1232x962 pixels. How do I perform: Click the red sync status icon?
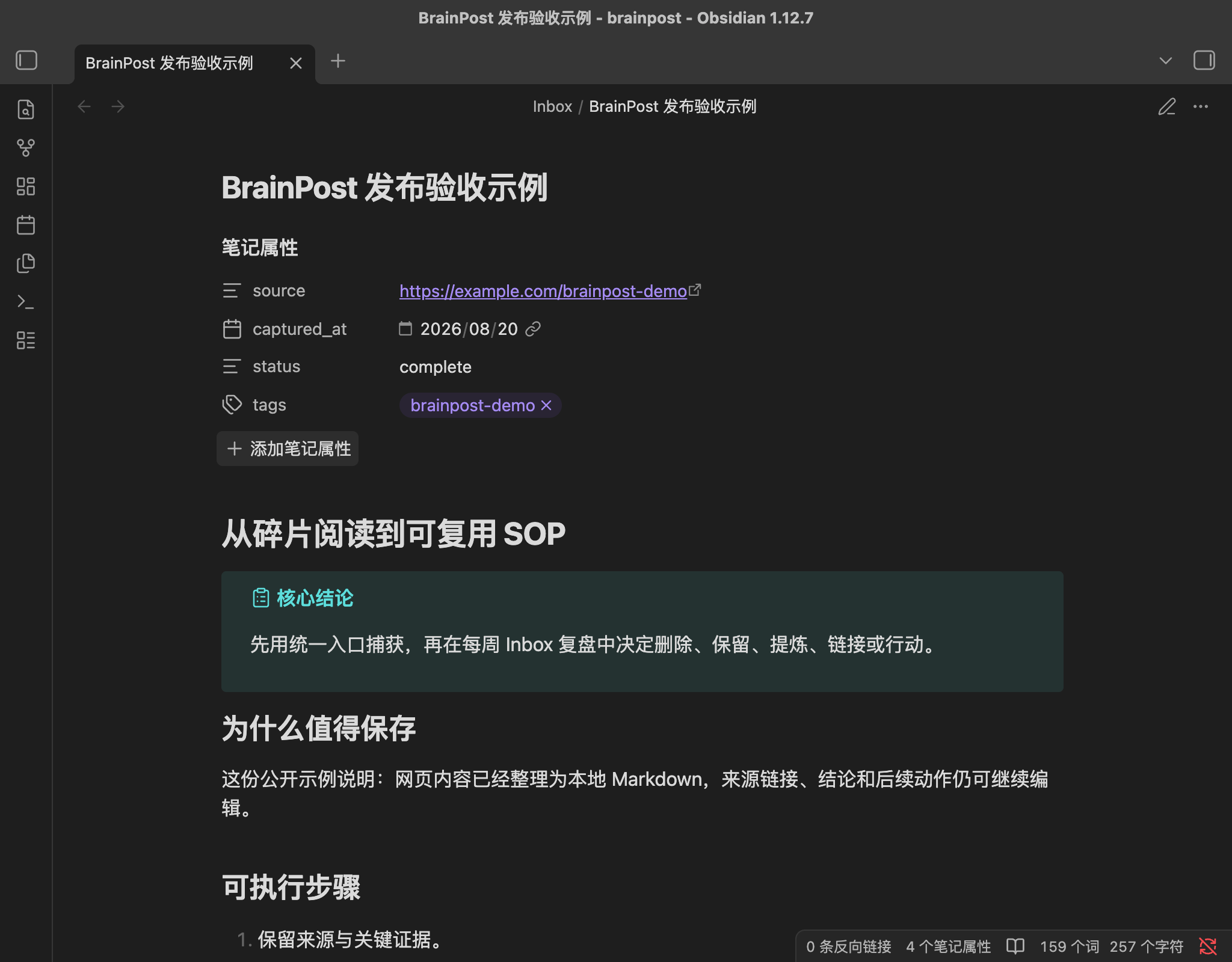pyautogui.click(x=1208, y=947)
